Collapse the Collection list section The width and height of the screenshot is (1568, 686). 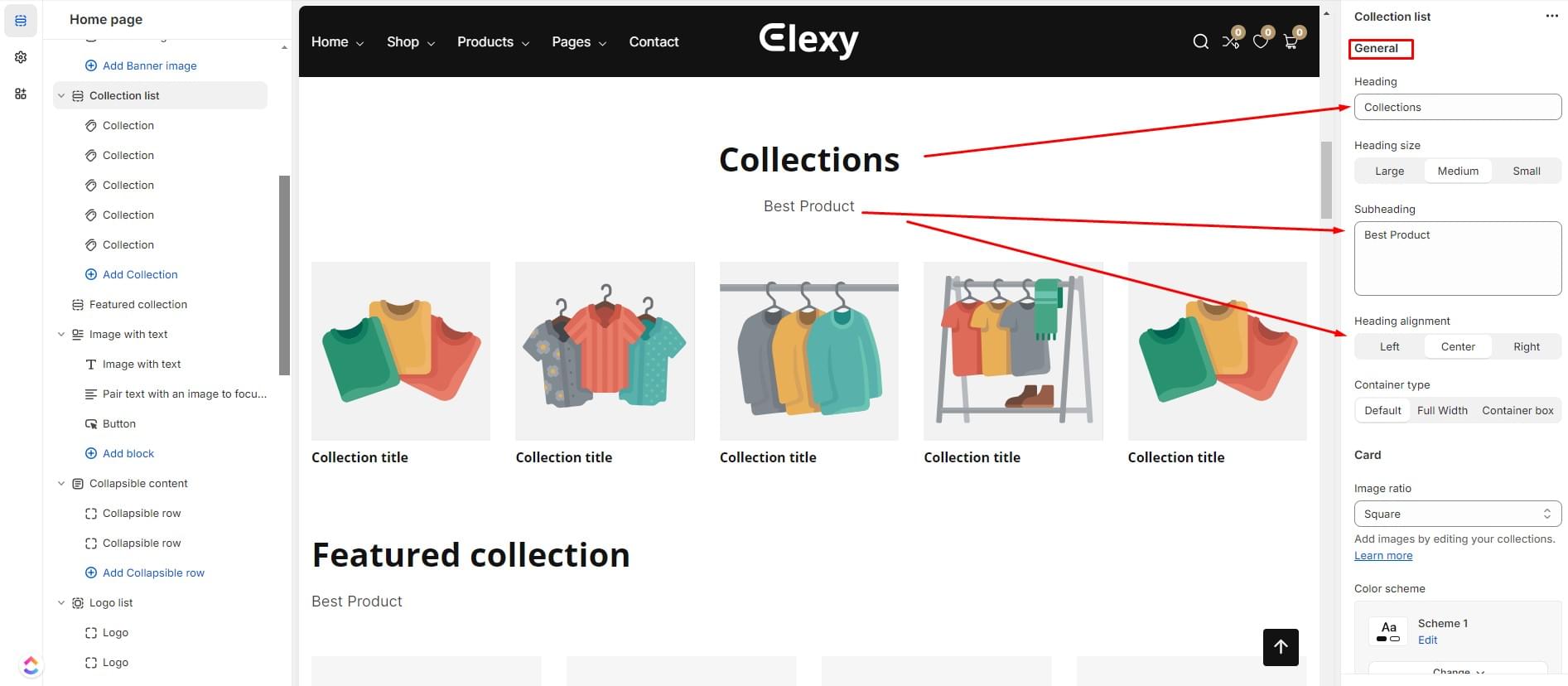tap(61, 95)
